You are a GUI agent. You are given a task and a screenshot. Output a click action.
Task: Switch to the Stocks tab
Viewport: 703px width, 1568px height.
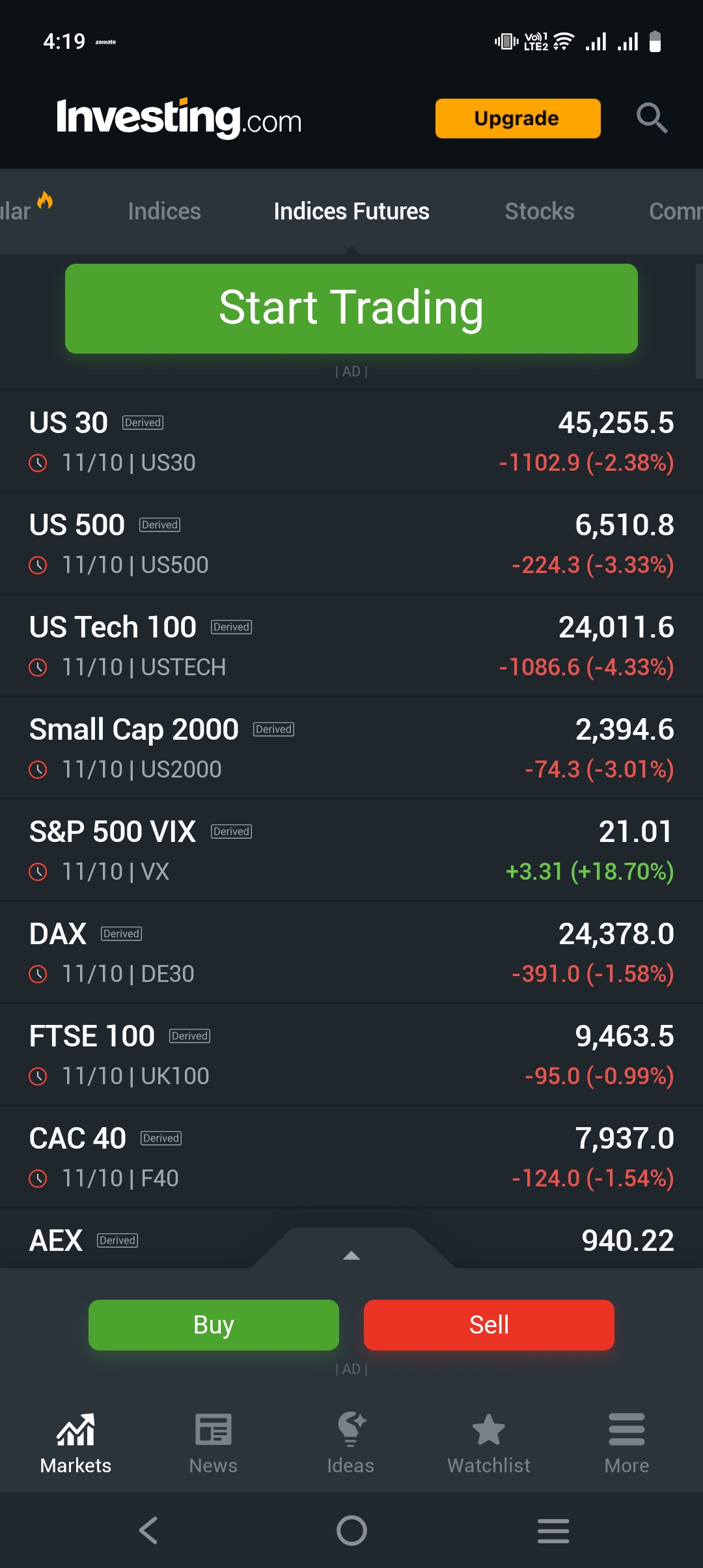pyautogui.click(x=540, y=212)
